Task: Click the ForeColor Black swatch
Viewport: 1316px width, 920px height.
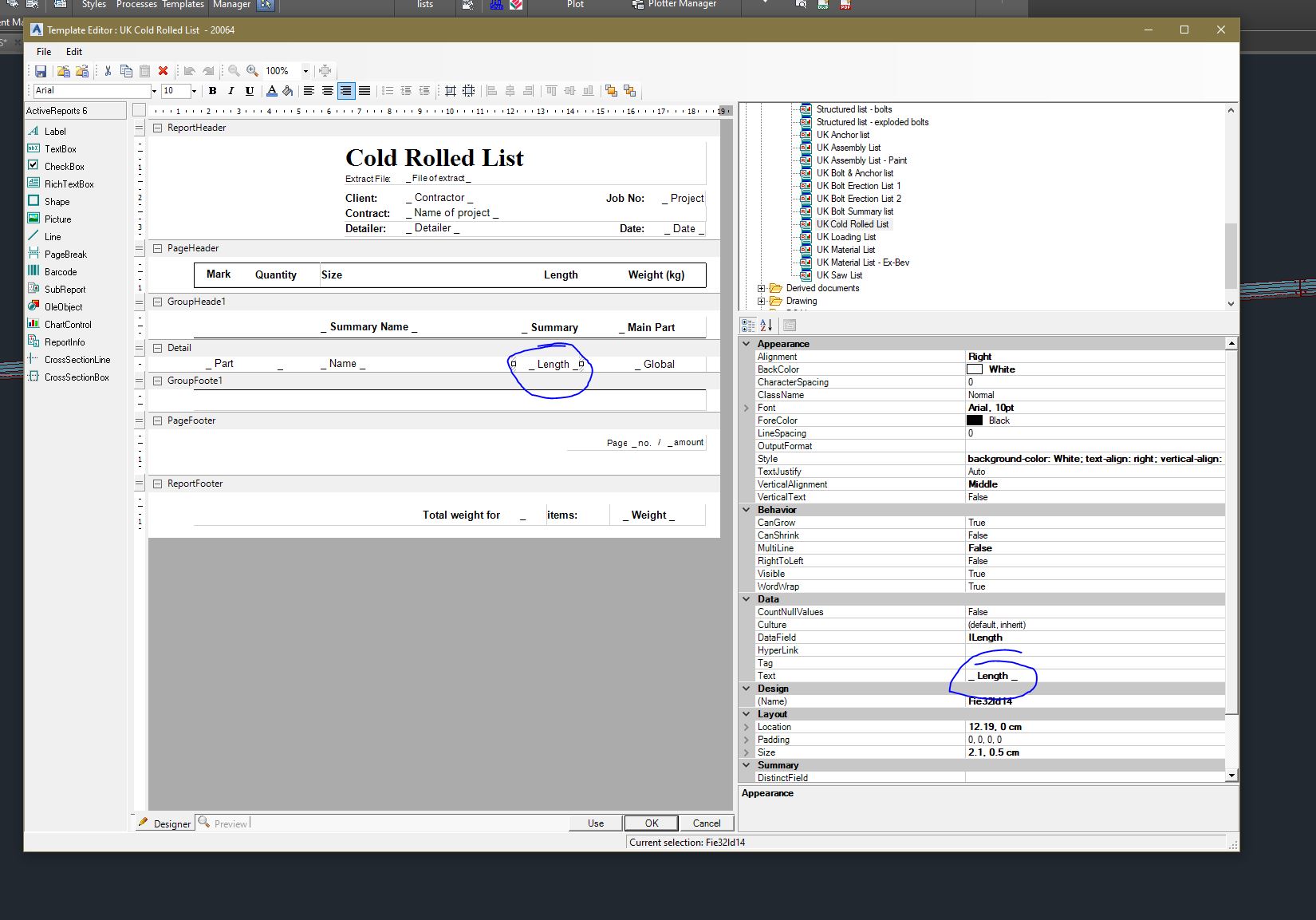Action: click(974, 421)
